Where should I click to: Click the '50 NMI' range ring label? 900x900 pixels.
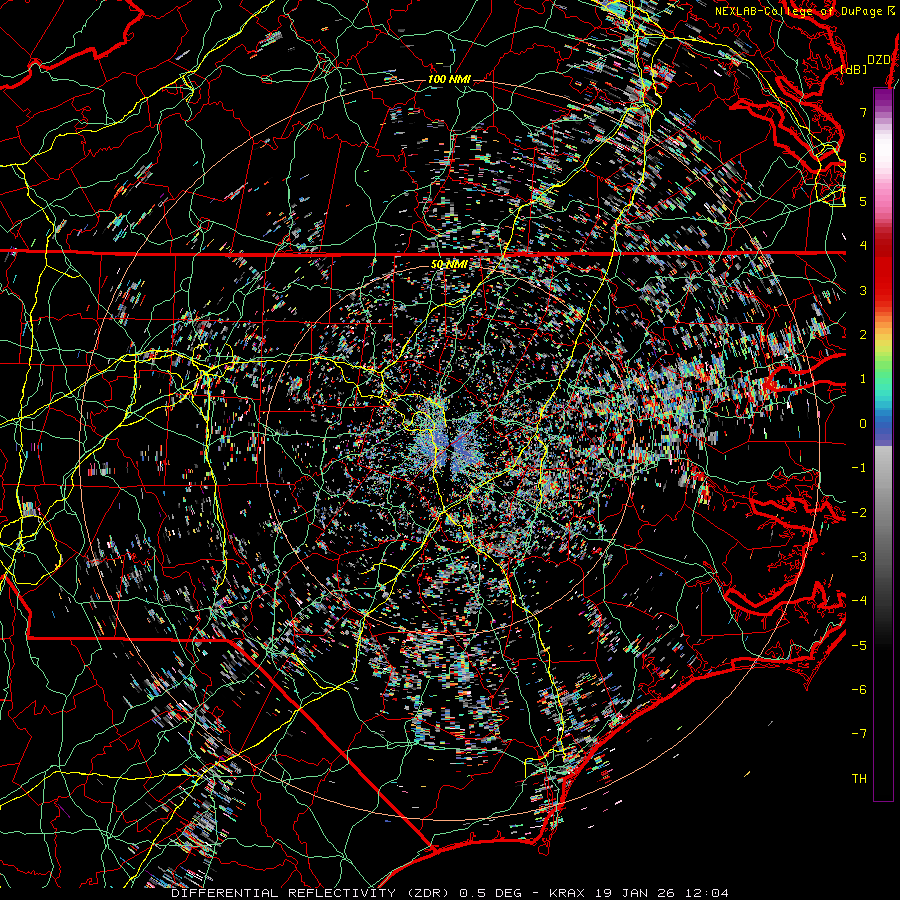click(x=449, y=264)
